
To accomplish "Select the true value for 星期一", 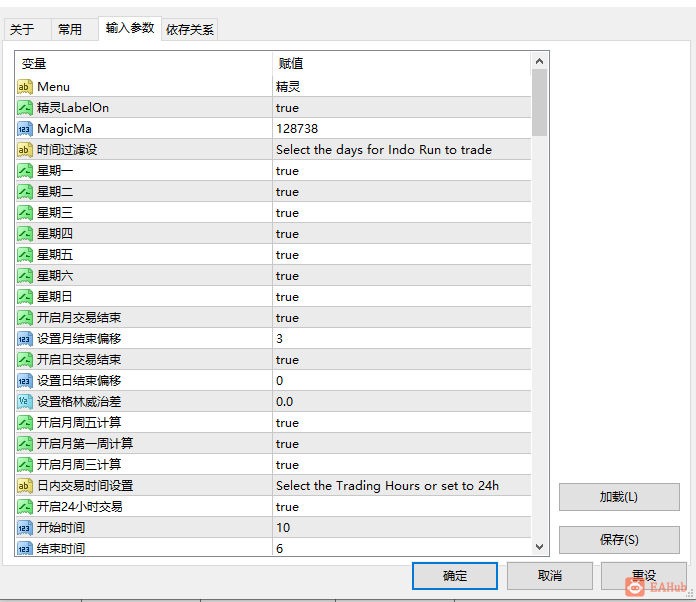I will (x=287, y=171).
